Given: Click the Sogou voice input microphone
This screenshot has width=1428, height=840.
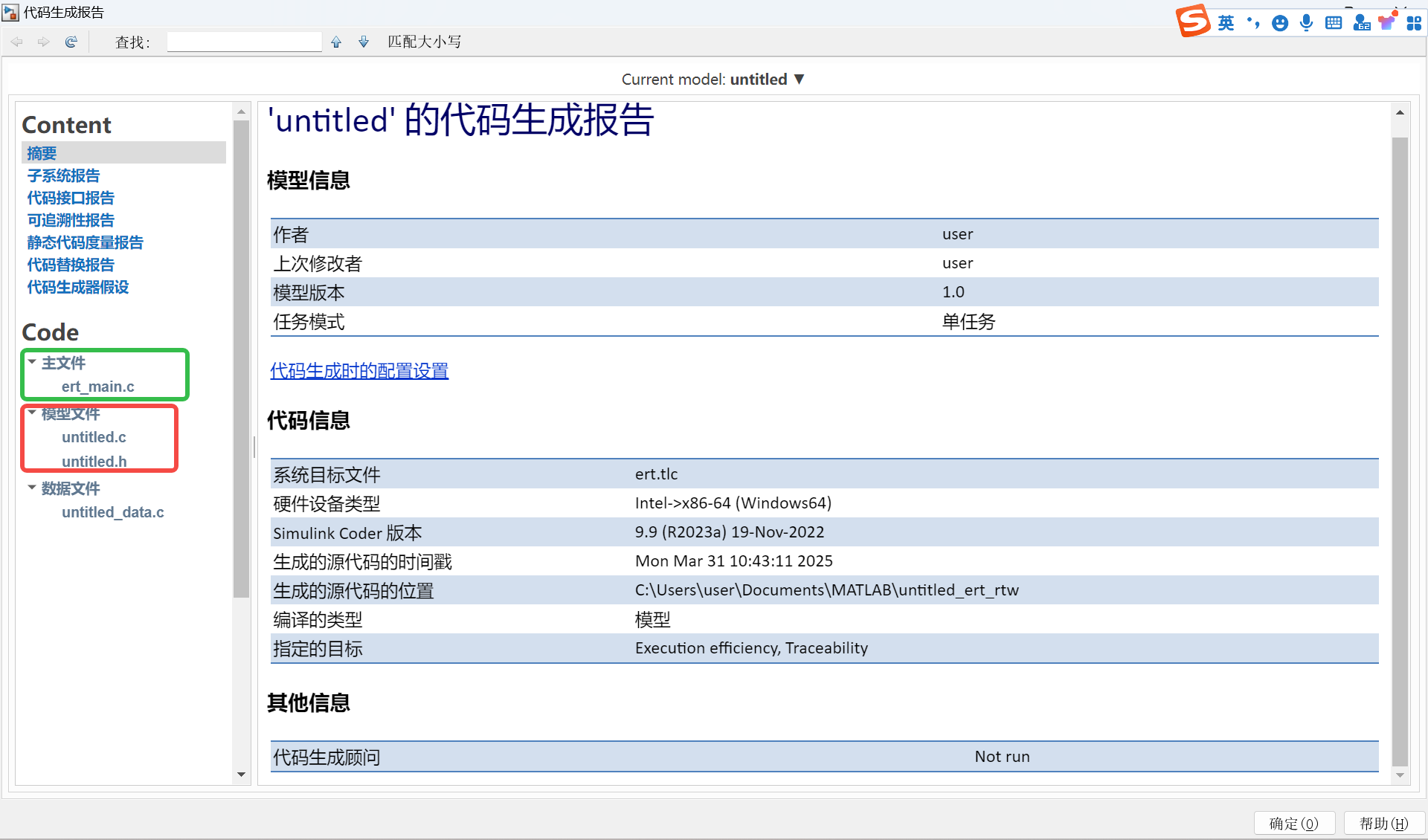Looking at the screenshot, I should pyautogui.click(x=1306, y=23).
